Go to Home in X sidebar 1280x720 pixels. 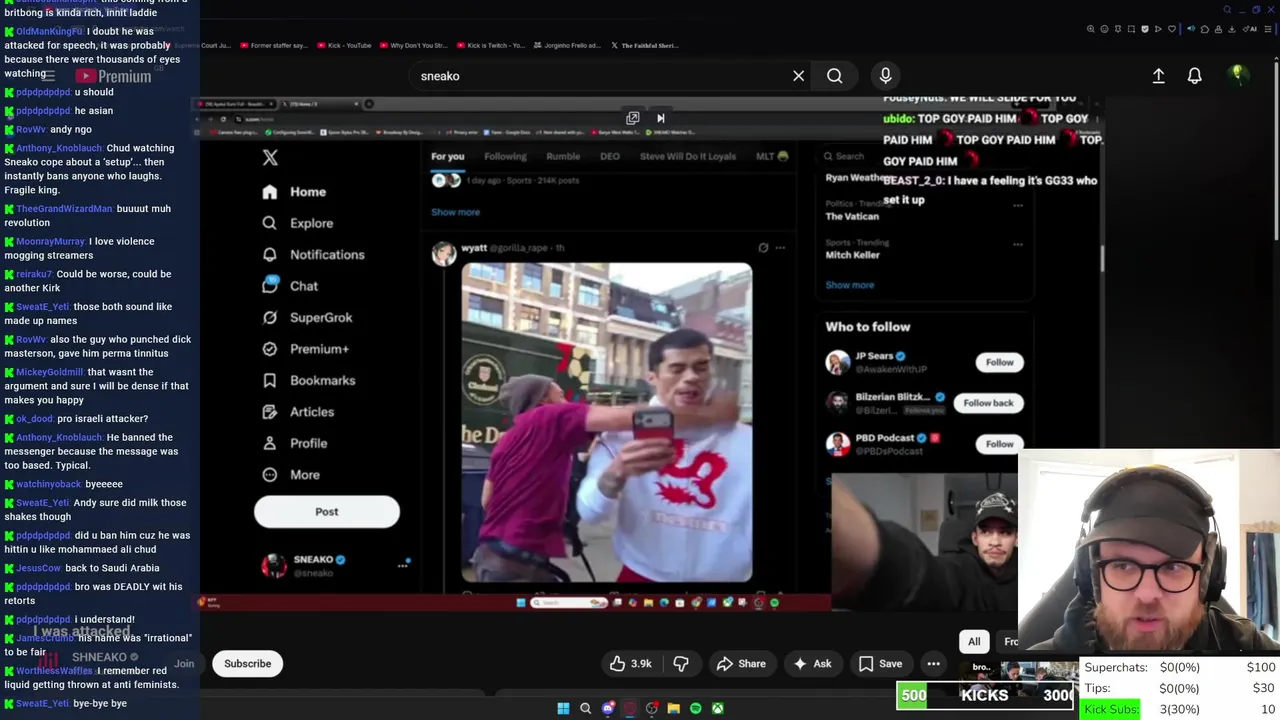point(294,192)
